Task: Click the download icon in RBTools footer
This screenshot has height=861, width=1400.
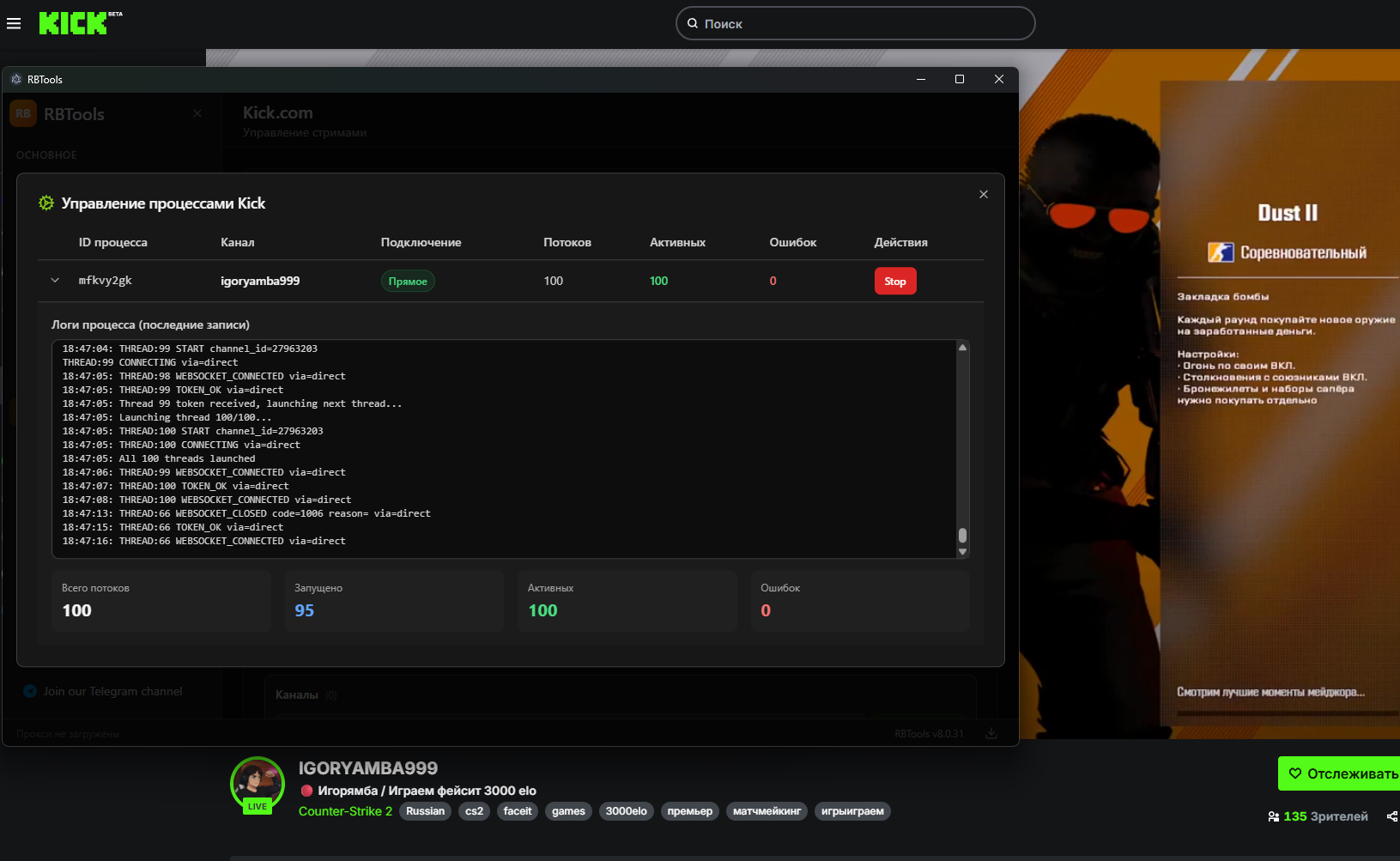Action: (991, 734)
